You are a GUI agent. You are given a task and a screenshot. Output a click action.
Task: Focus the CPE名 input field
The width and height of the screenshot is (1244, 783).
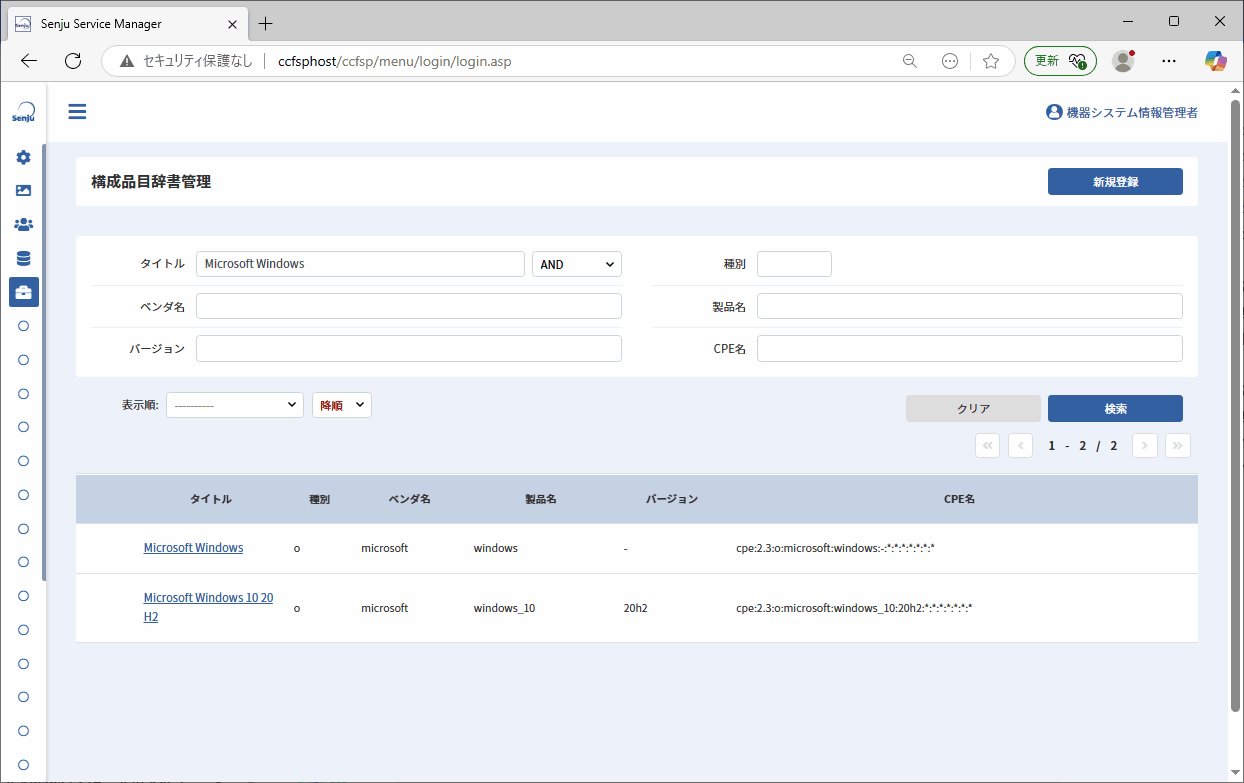pos(970,348)
